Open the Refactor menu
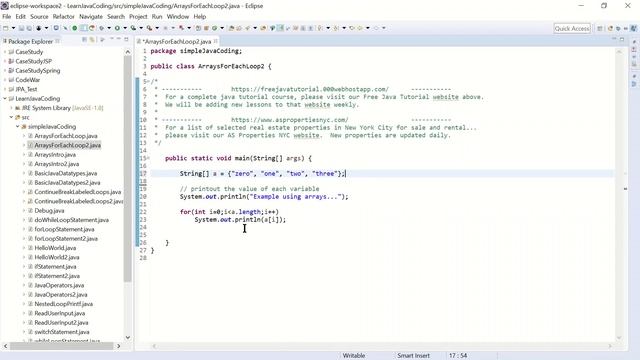Viewport: 640px width, 360px height. click(64, 17)
